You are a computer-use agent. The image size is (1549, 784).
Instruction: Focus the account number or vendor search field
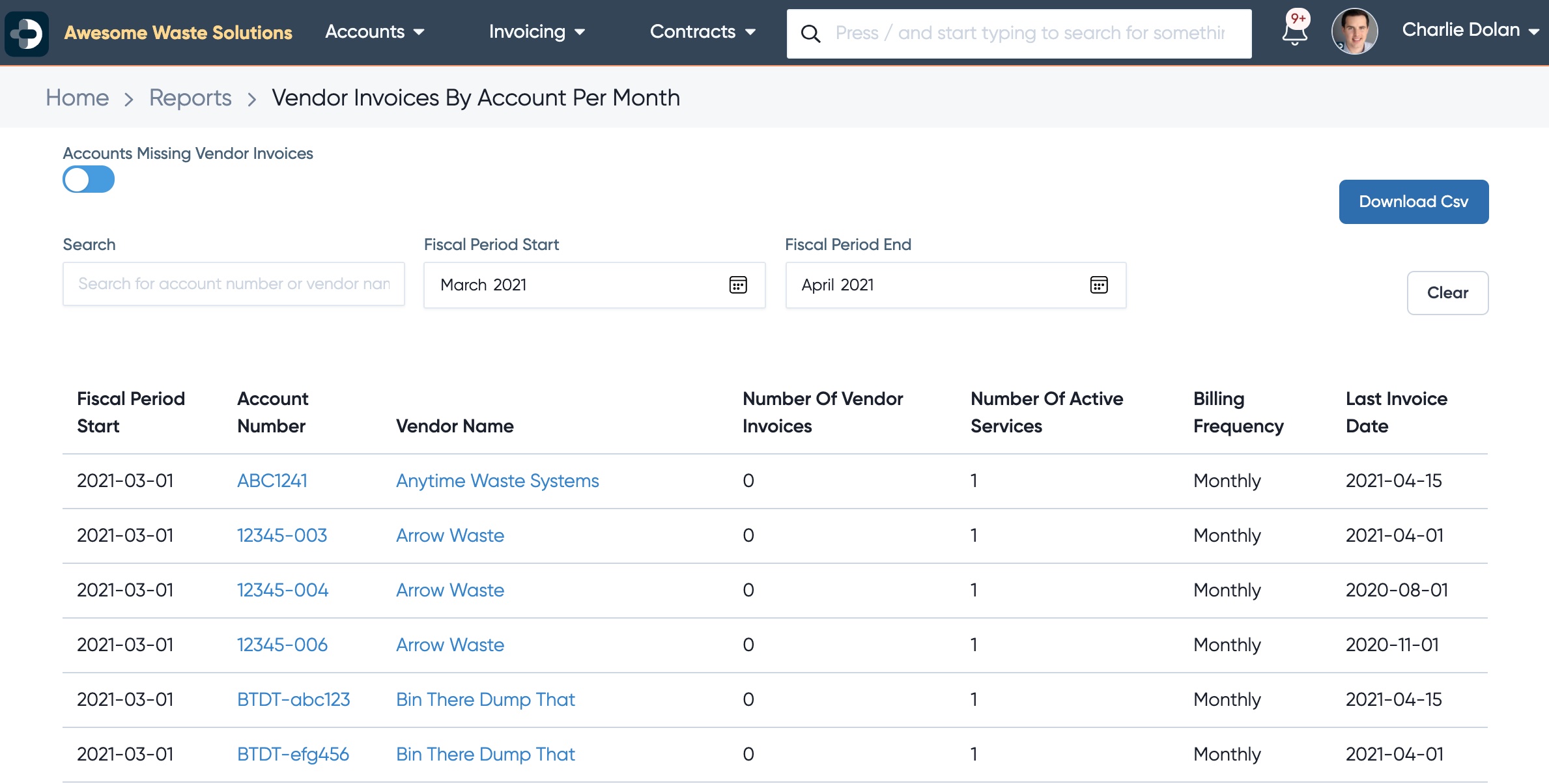tap(234, 284)
